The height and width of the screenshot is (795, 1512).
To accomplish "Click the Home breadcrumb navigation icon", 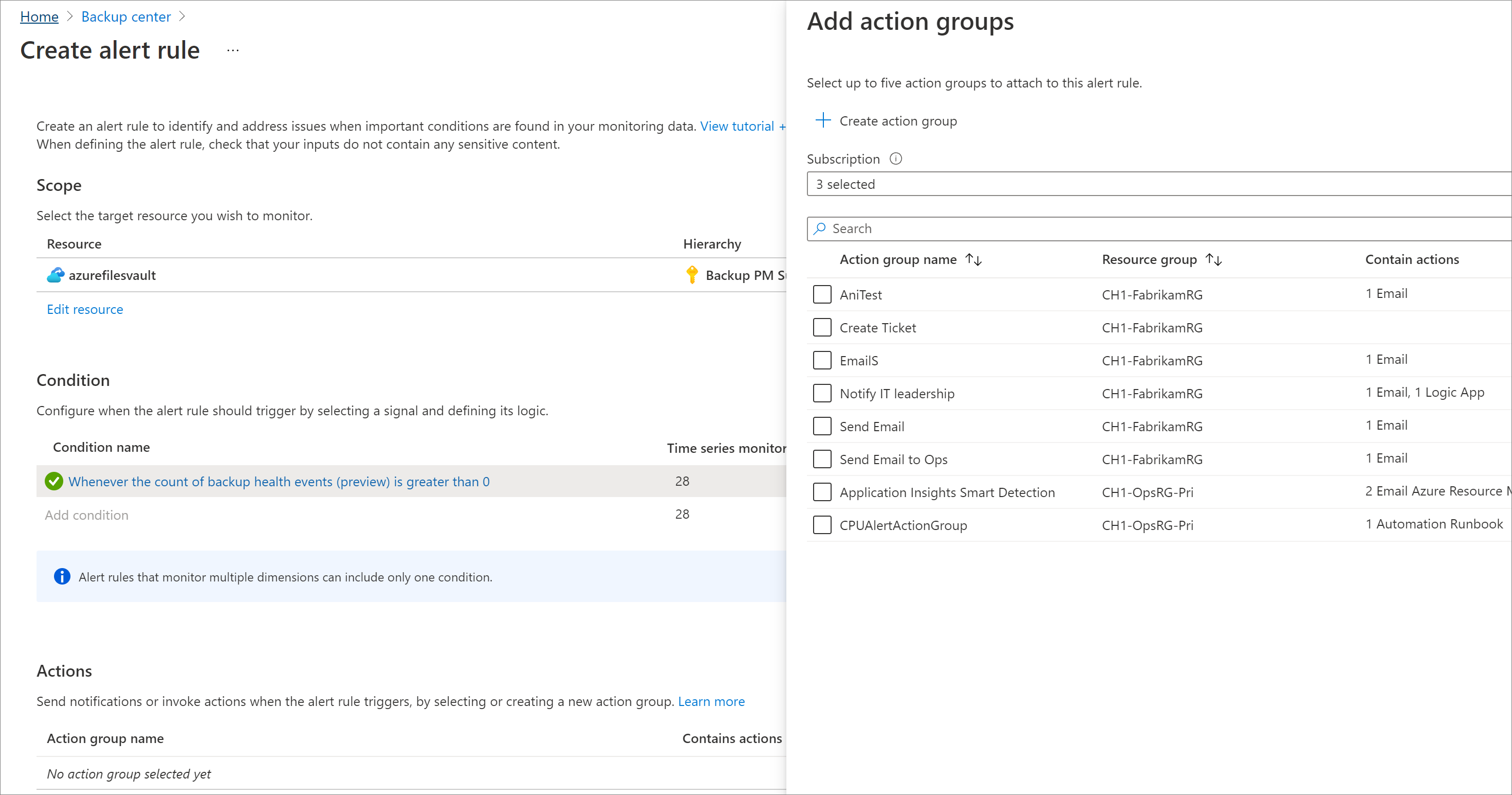I will (37, 16).
